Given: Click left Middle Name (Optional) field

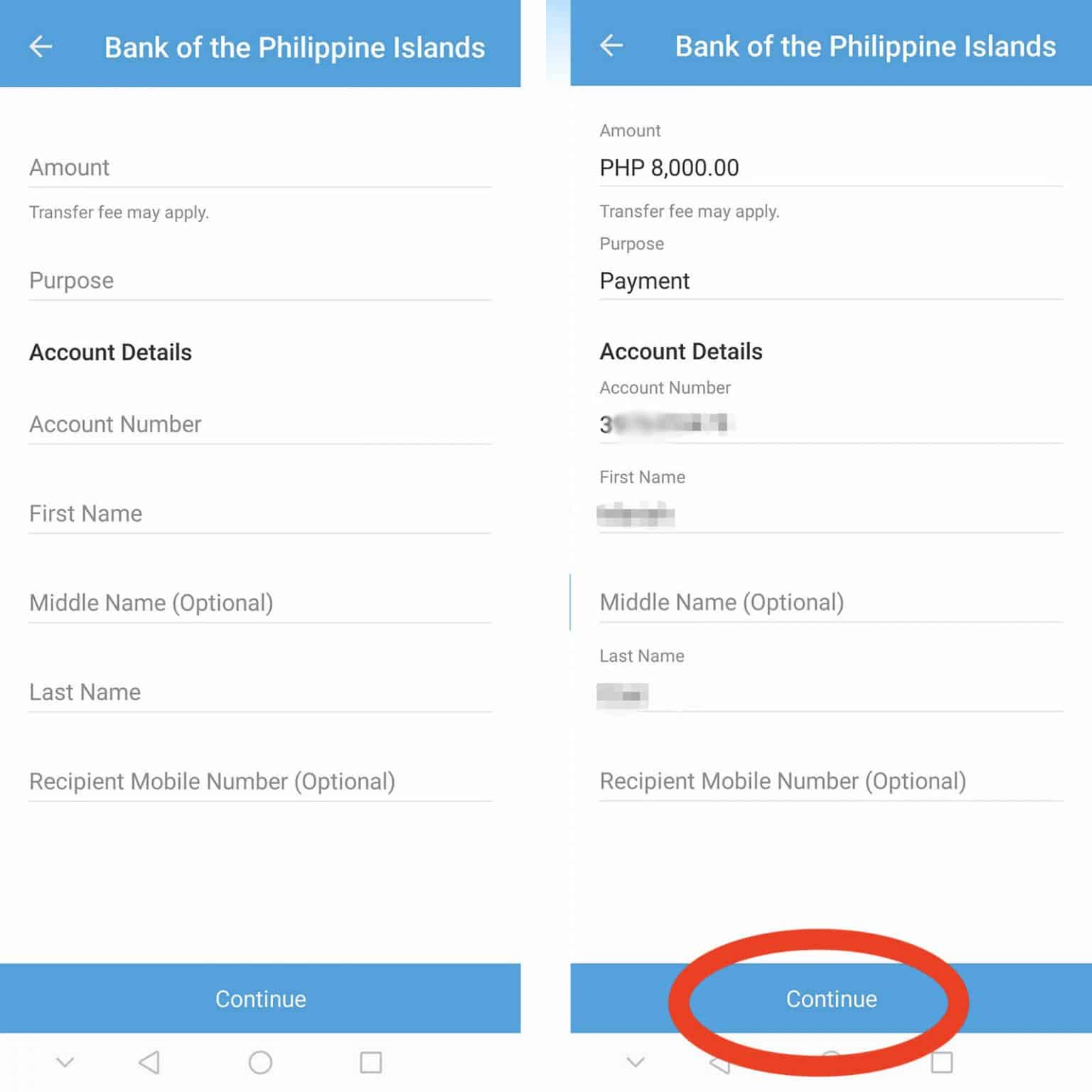Looking at the screenshot, I should [x=259, y=603].
